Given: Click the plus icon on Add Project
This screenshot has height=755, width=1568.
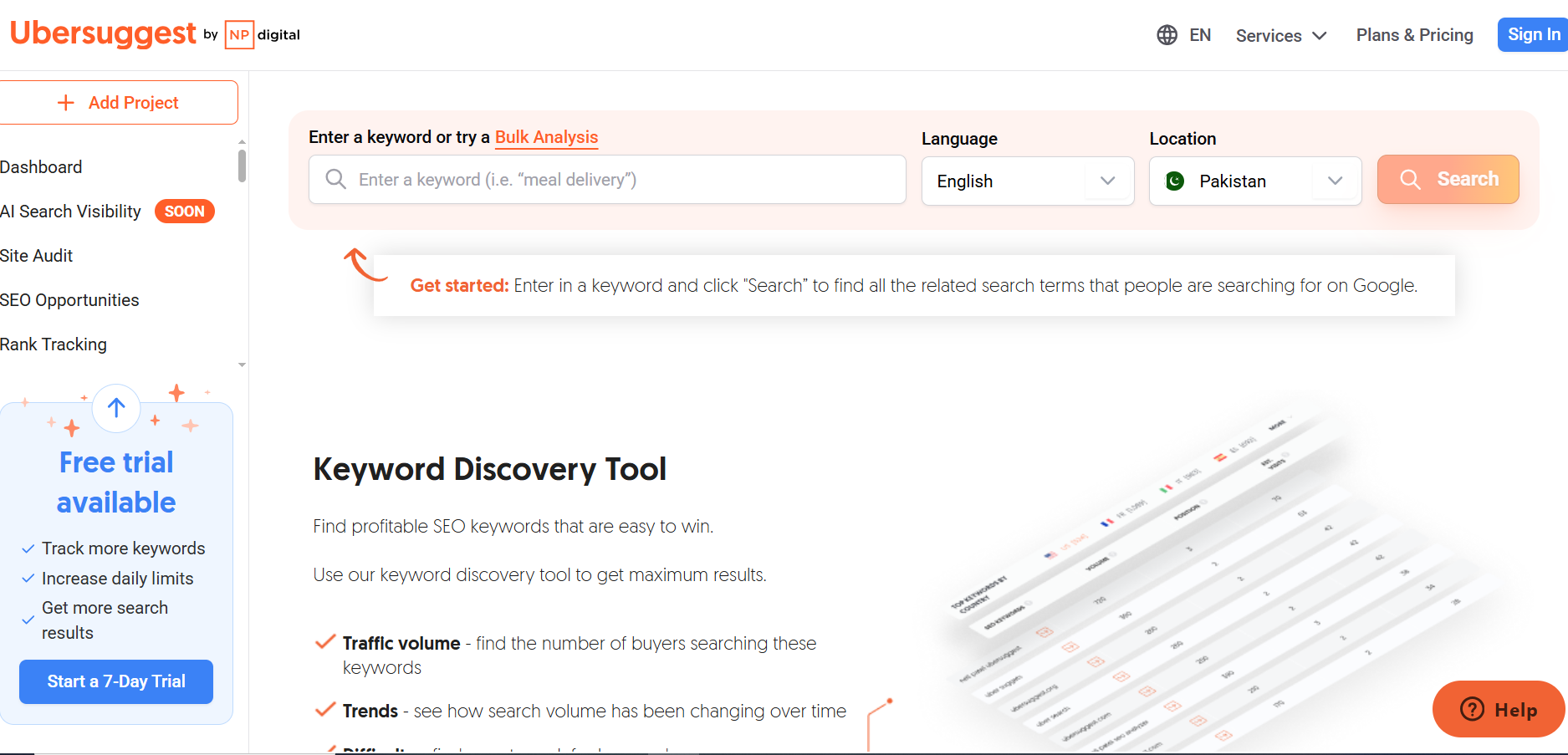Looking at the screenshot, I should 66,103.
